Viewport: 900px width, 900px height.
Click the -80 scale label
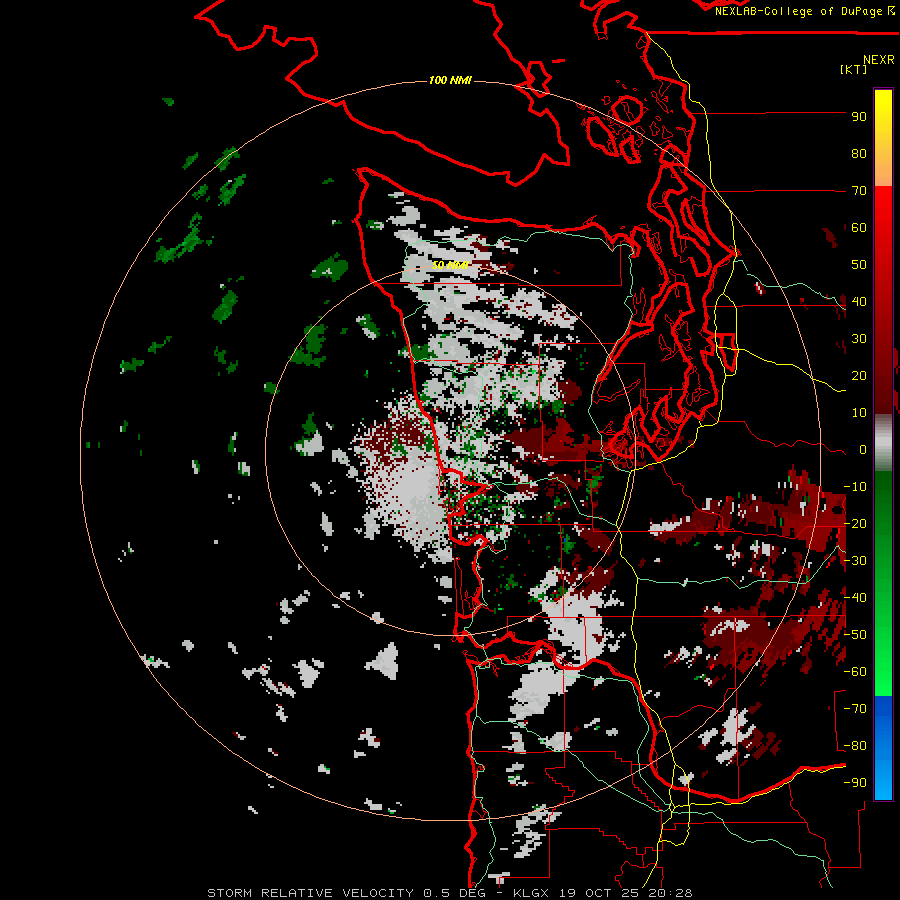(x=855, y=746)
